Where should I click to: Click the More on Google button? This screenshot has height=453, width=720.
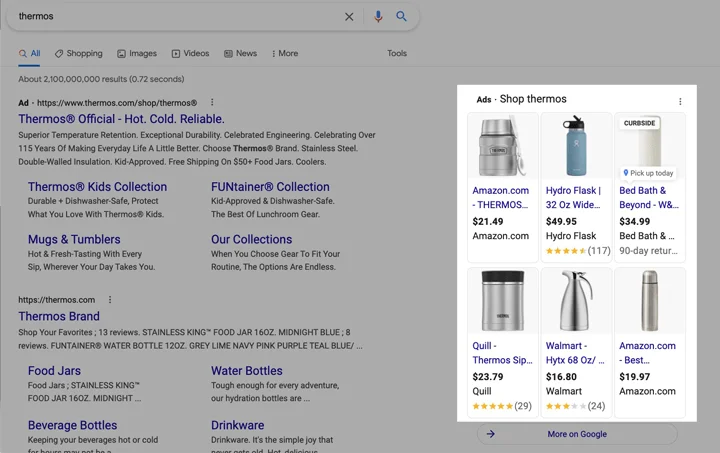tap(577, 434)
